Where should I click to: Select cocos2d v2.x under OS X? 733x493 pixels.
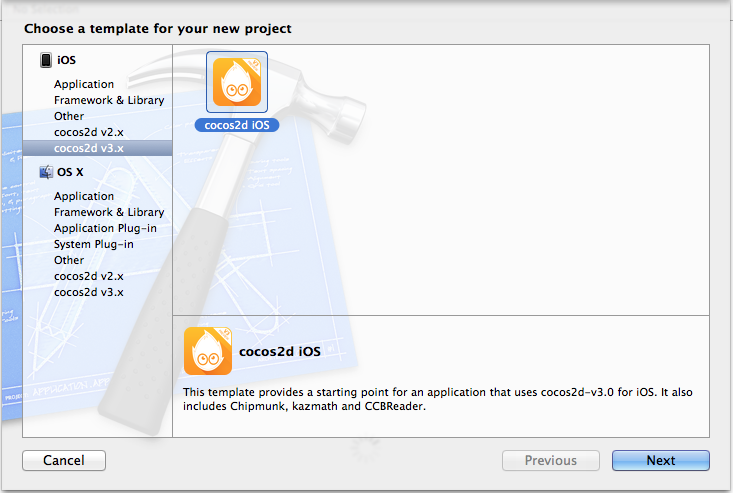click(x=88, y=276)
